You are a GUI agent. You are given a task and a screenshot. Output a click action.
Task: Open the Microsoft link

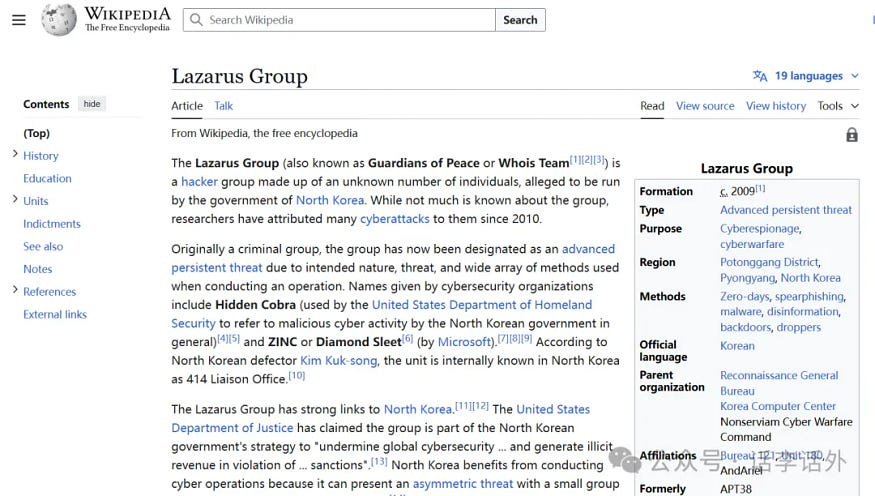pyautogui.click(x=464, y=342)
